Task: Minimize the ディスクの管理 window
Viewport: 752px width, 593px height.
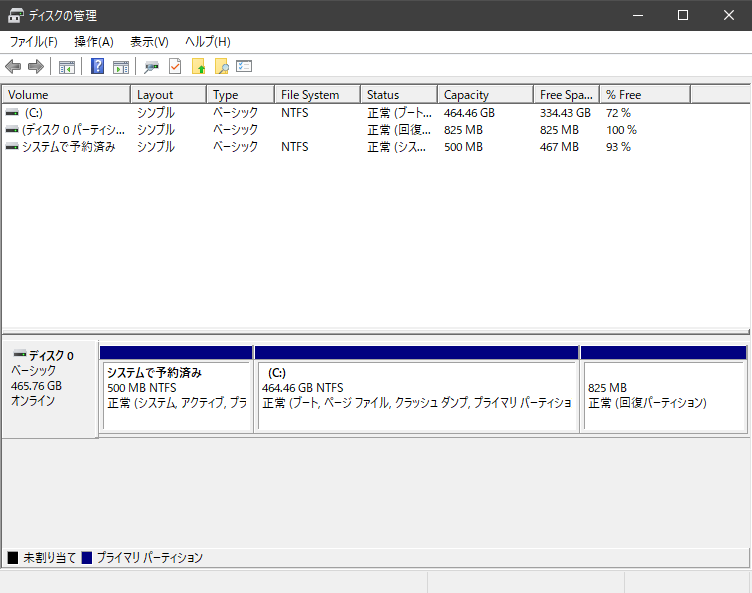Action: pyautogui.click(x=638, y=15)
